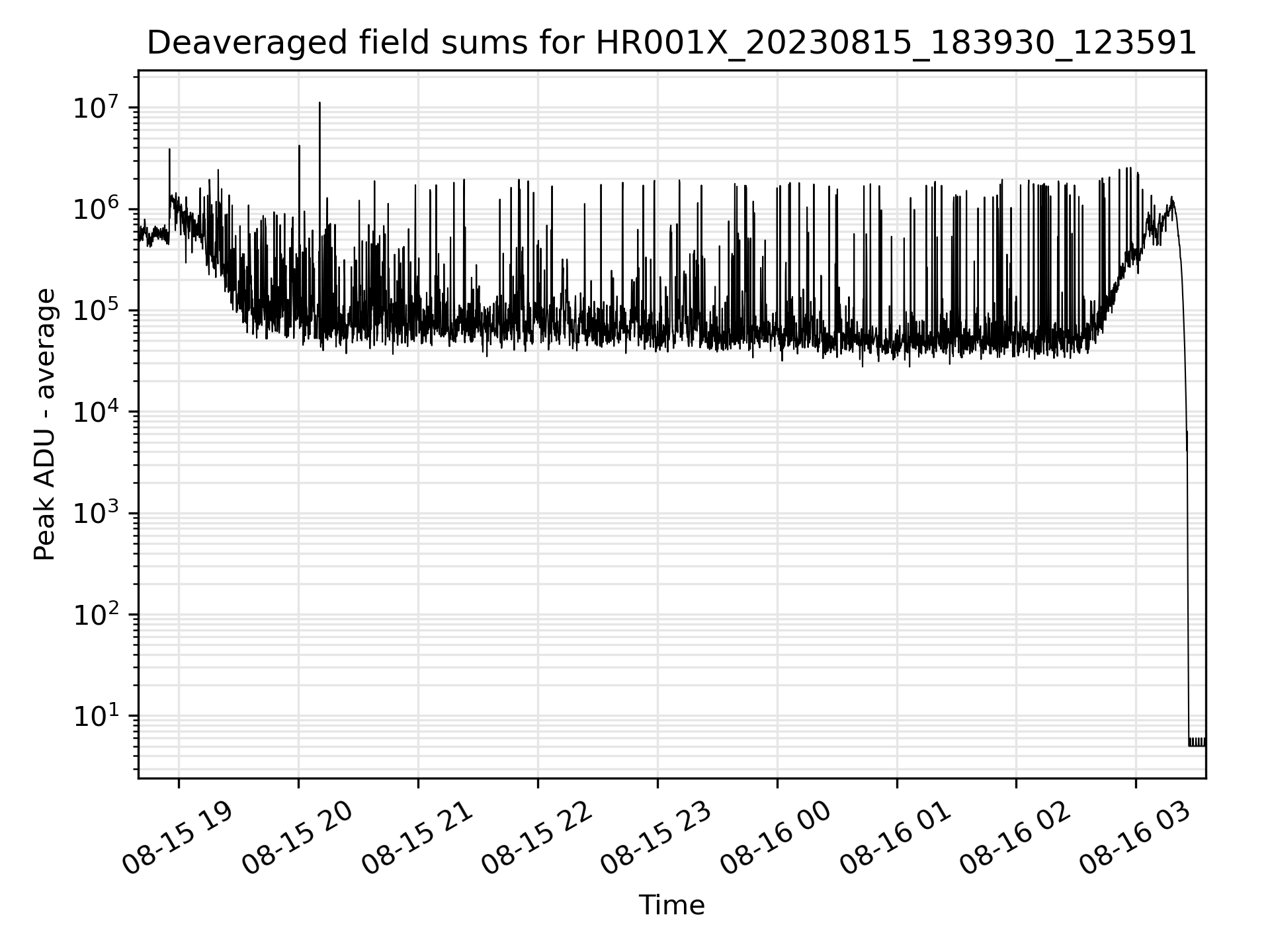Click the x tick label '08-16 00'

(x=777, y=839)
